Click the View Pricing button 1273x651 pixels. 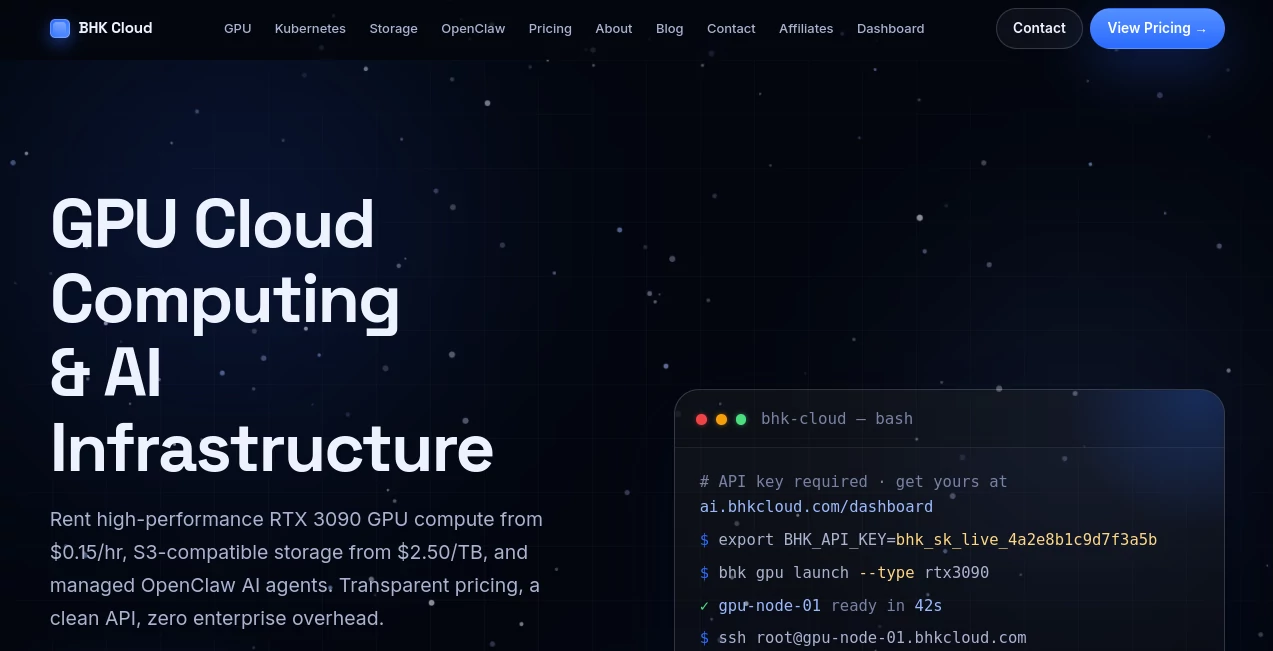click(1157, 28)
